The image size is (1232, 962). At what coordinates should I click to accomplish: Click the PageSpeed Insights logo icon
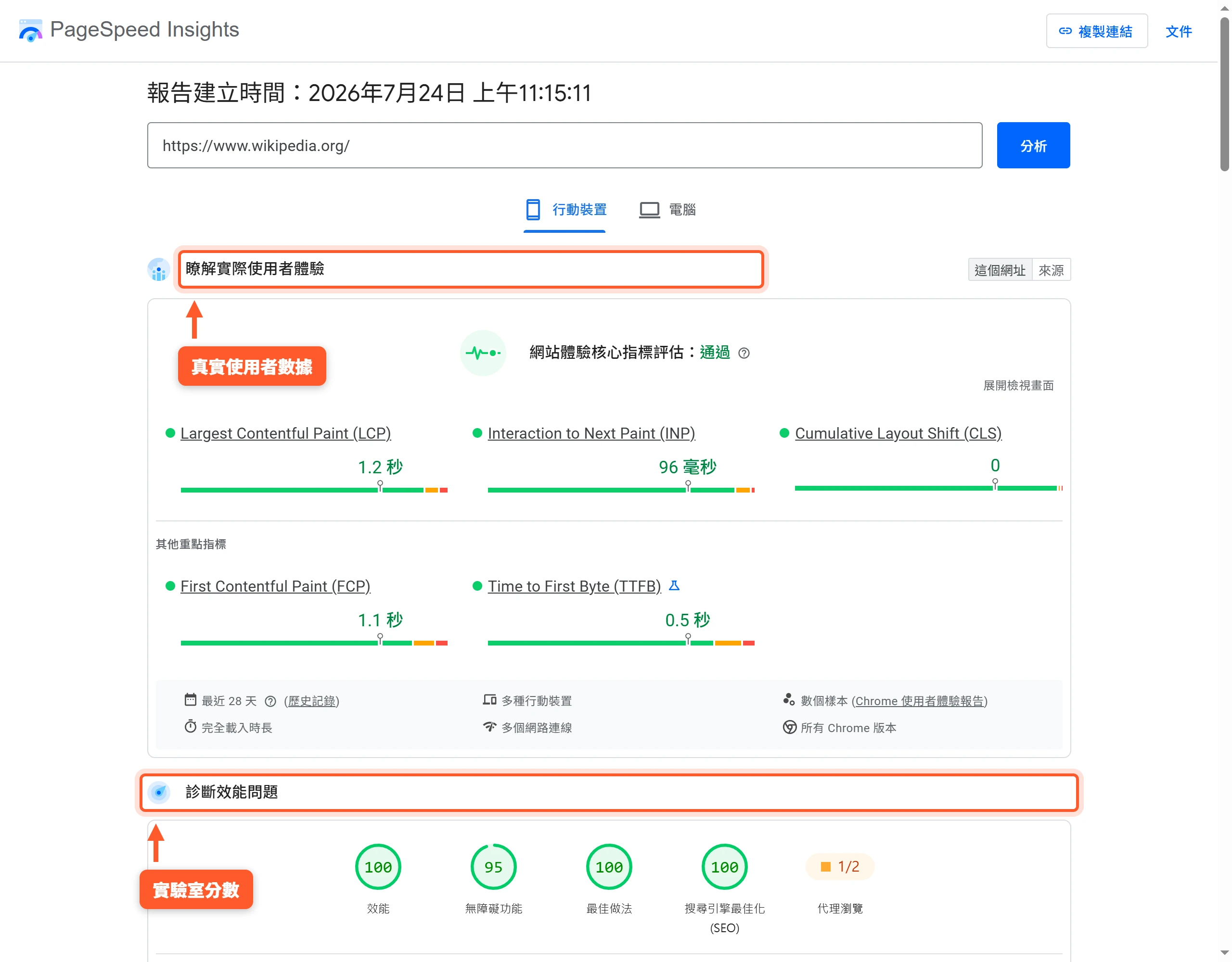(30, 30)
